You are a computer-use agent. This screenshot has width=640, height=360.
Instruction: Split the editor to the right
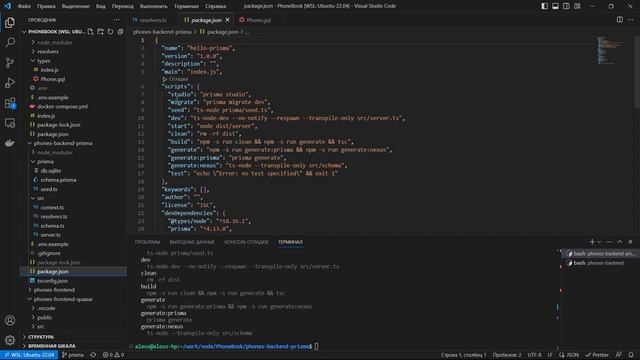coord(620,20)
